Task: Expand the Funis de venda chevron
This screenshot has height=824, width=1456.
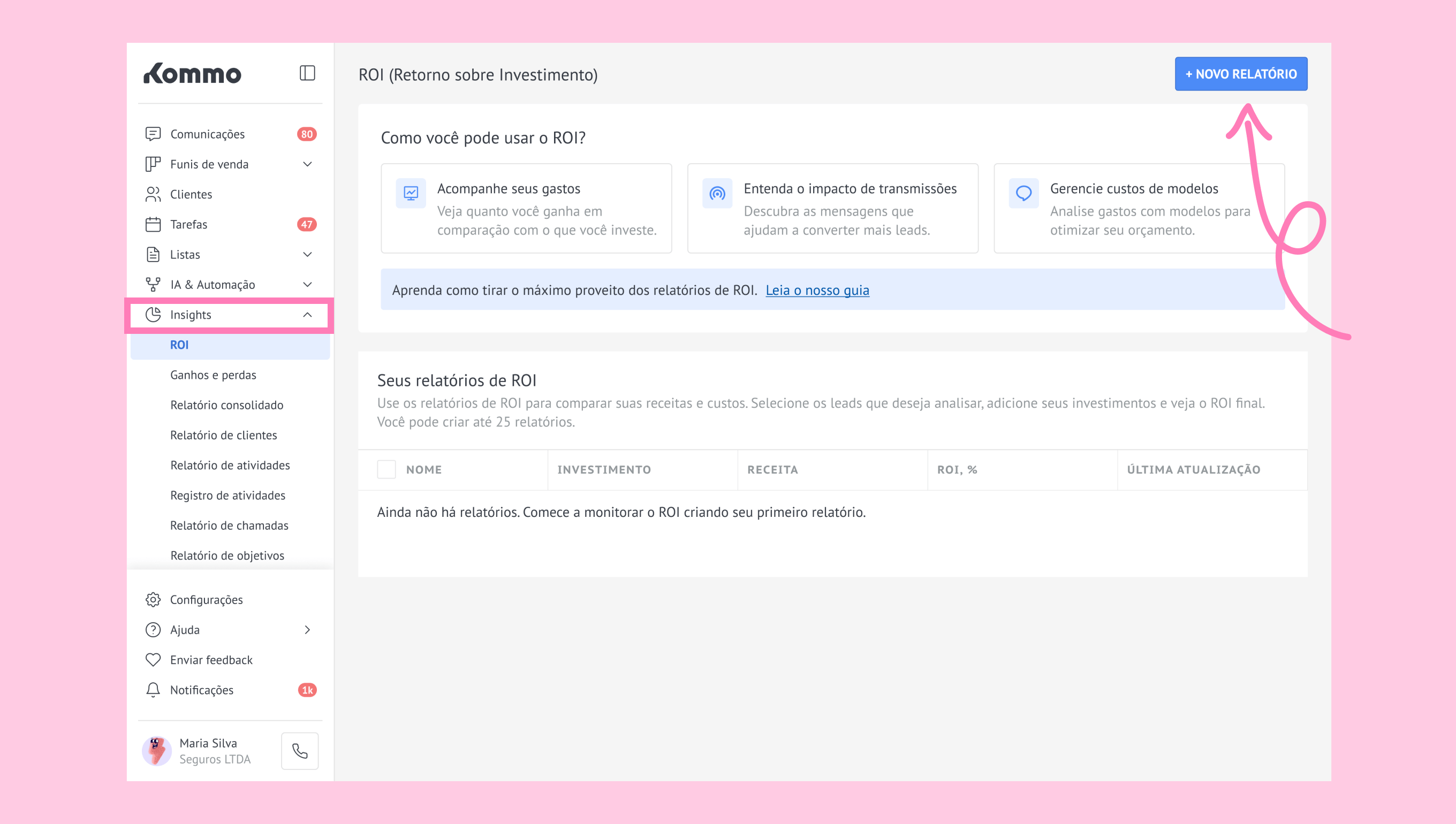Action: pyautogui.click(x=307, y=164)
